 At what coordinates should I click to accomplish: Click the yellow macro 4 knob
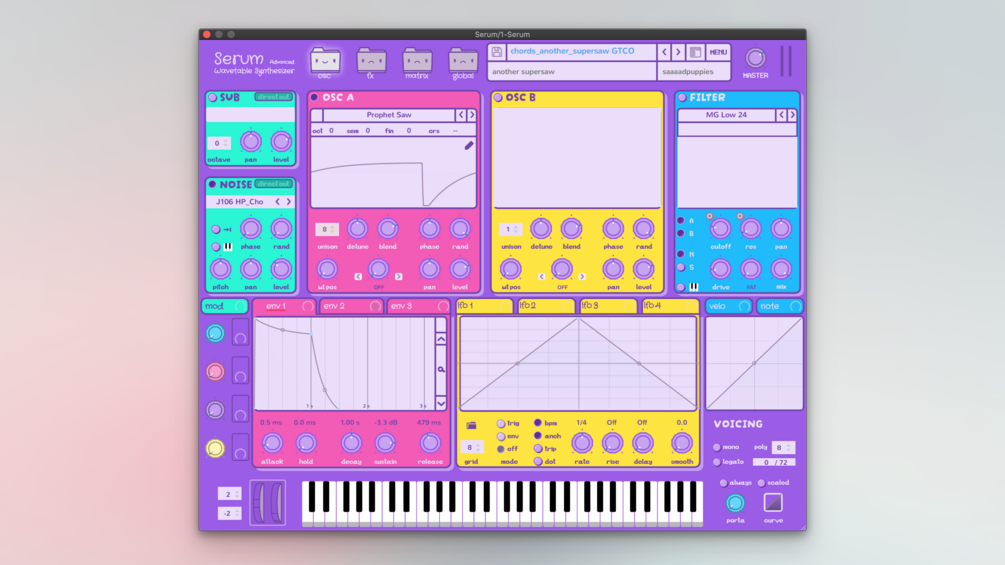pyautogui.click(x=215, y=448)
